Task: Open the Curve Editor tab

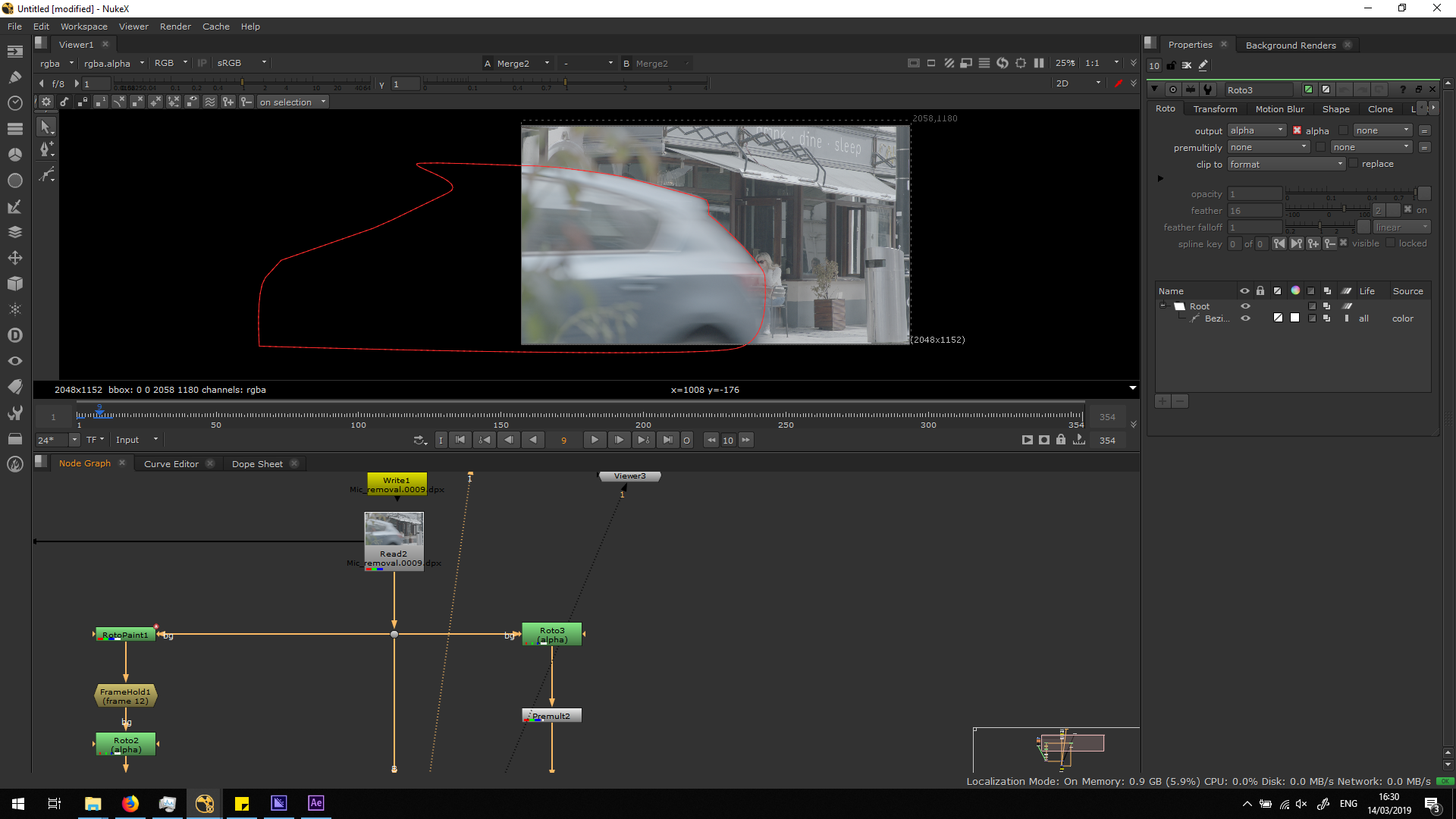Action: [171, 463]
